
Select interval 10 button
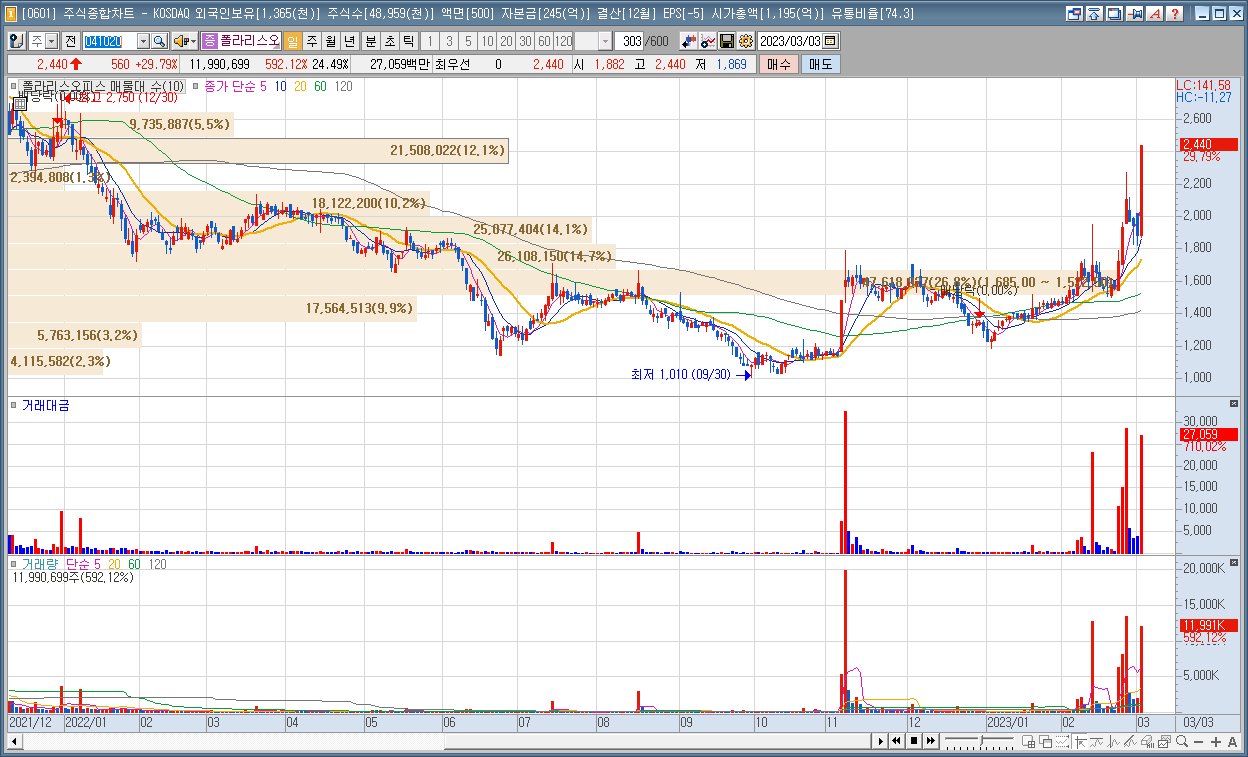pos(487,41)
